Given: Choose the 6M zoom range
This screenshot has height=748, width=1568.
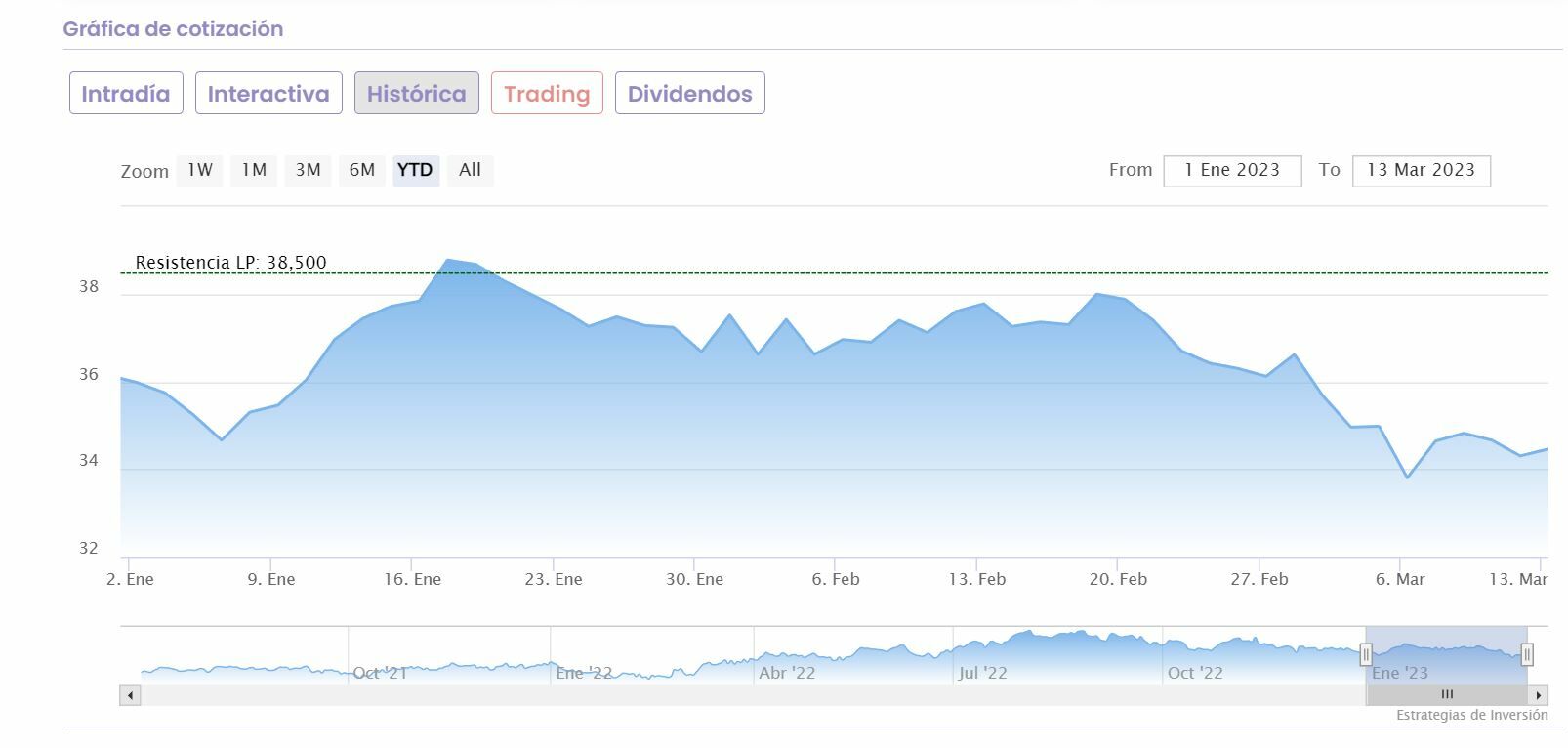Looking at the screenshot, I should (x=362, y=170).
